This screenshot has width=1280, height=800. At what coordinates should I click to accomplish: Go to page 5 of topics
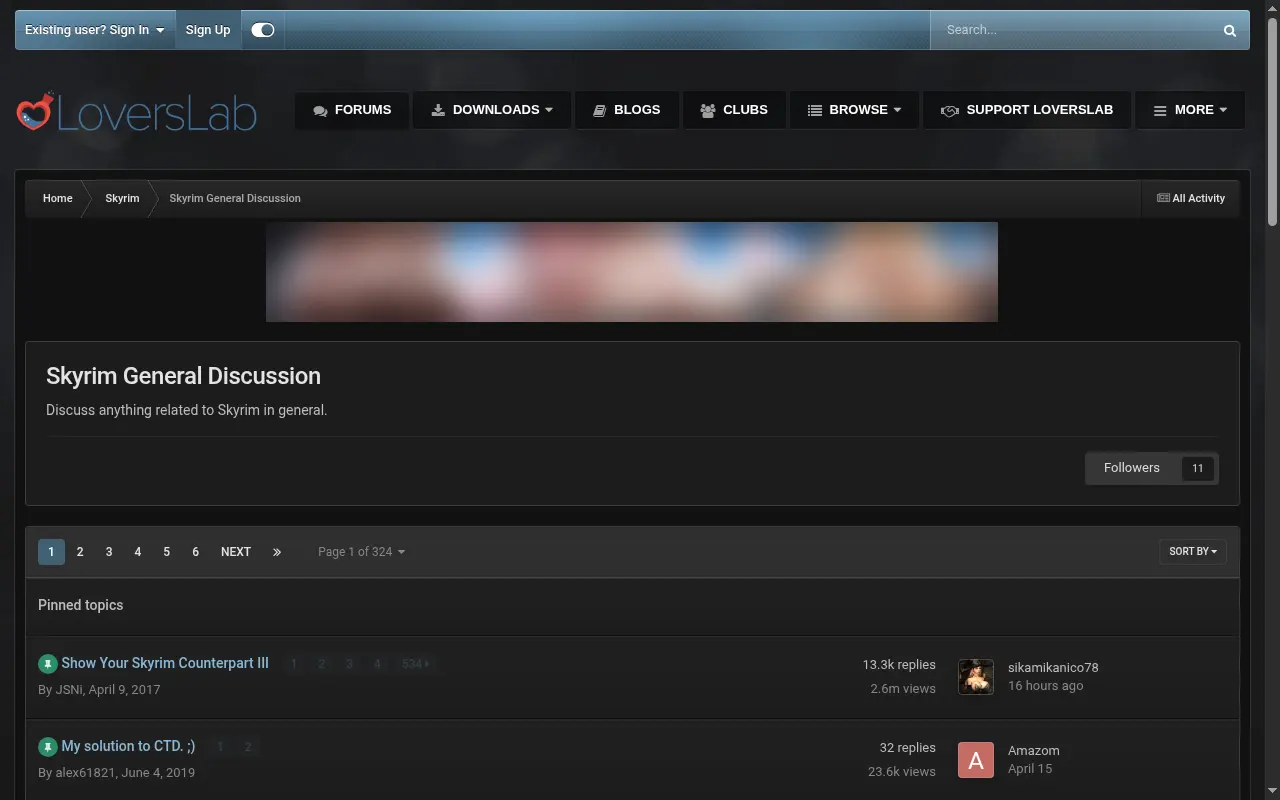coord(167,552)
